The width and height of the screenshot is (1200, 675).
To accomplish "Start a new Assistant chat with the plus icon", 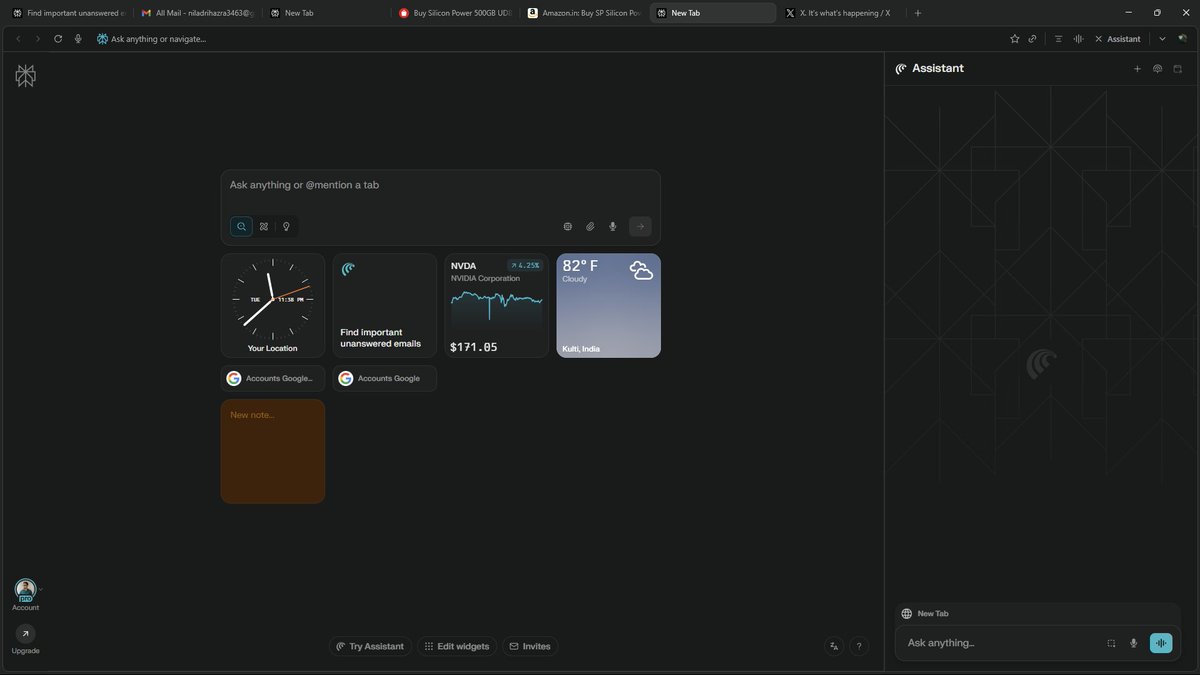I will 1137,69.
